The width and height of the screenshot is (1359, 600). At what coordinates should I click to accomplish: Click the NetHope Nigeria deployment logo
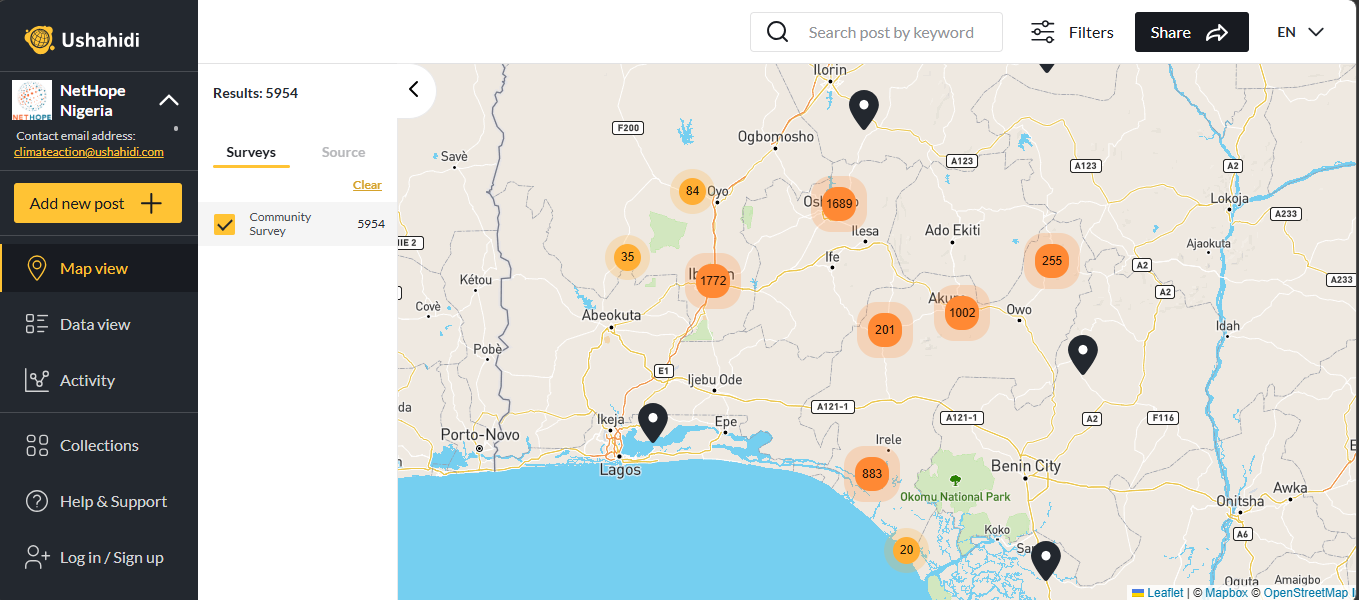point(32,100)
